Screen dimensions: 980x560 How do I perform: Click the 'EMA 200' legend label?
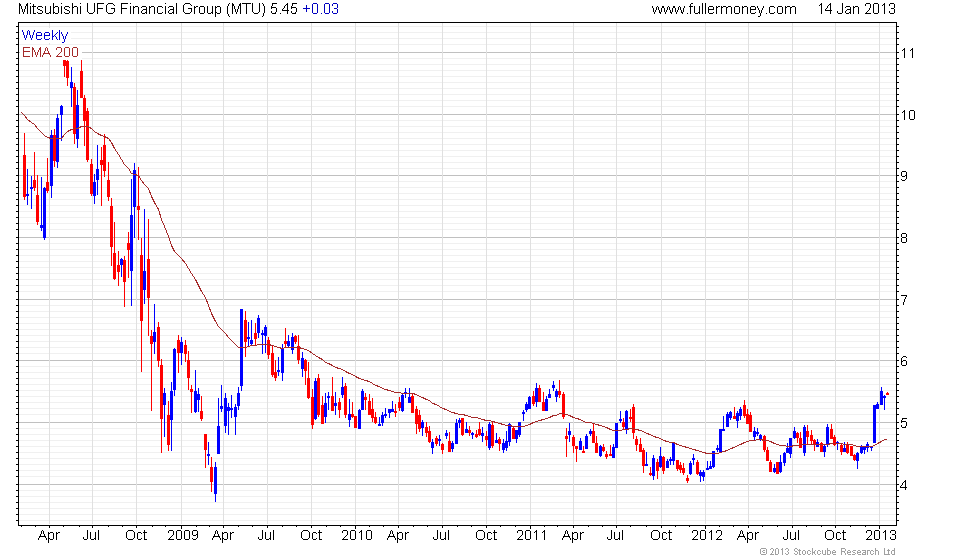[x=51, y=52]
